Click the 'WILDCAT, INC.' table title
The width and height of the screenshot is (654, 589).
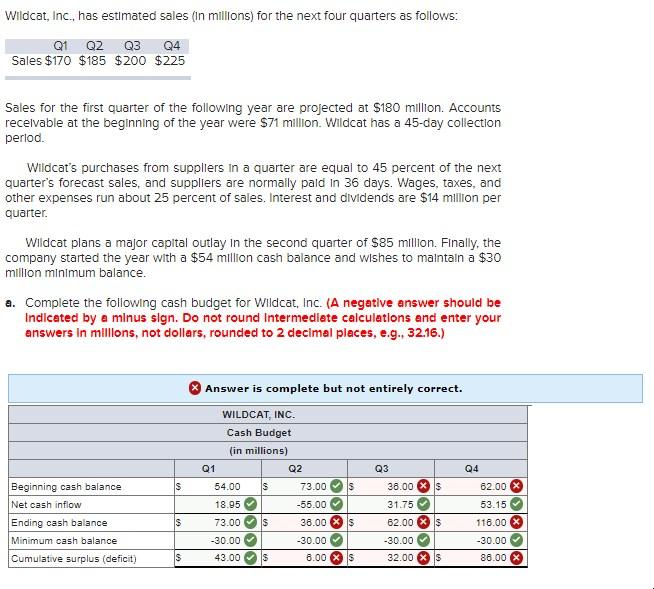(x=259, y=414)
